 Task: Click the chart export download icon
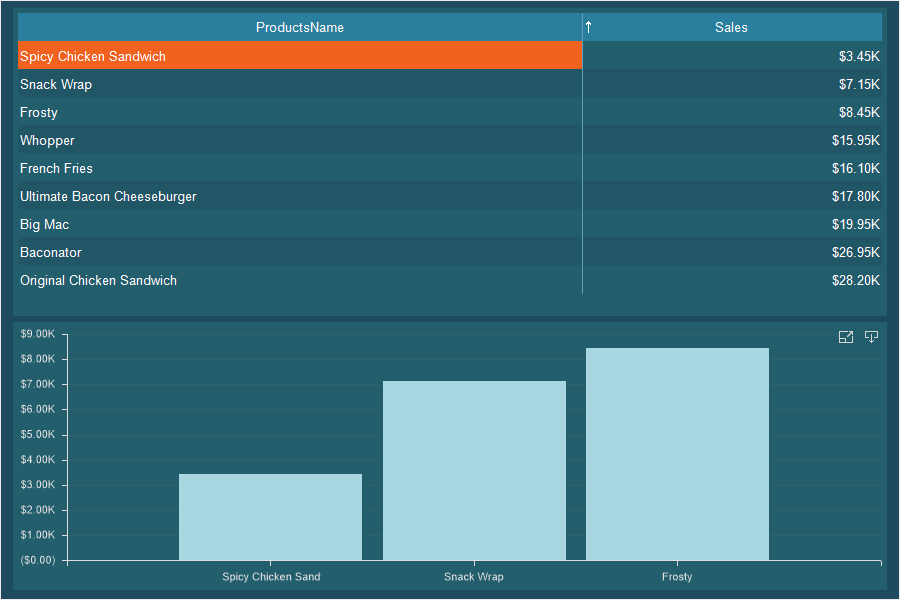(x=871, y=337)
